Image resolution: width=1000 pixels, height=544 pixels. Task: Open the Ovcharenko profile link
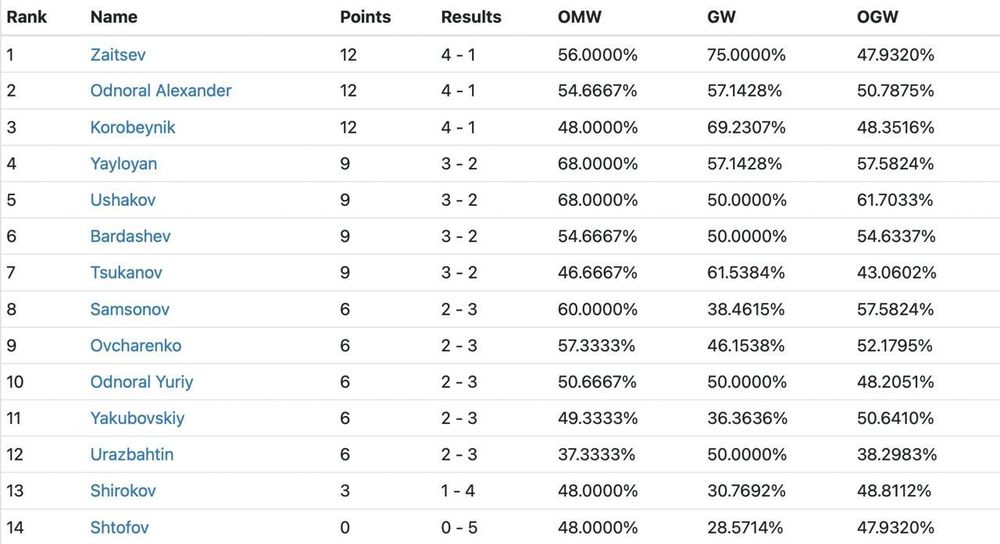click(x=136, y=346)
